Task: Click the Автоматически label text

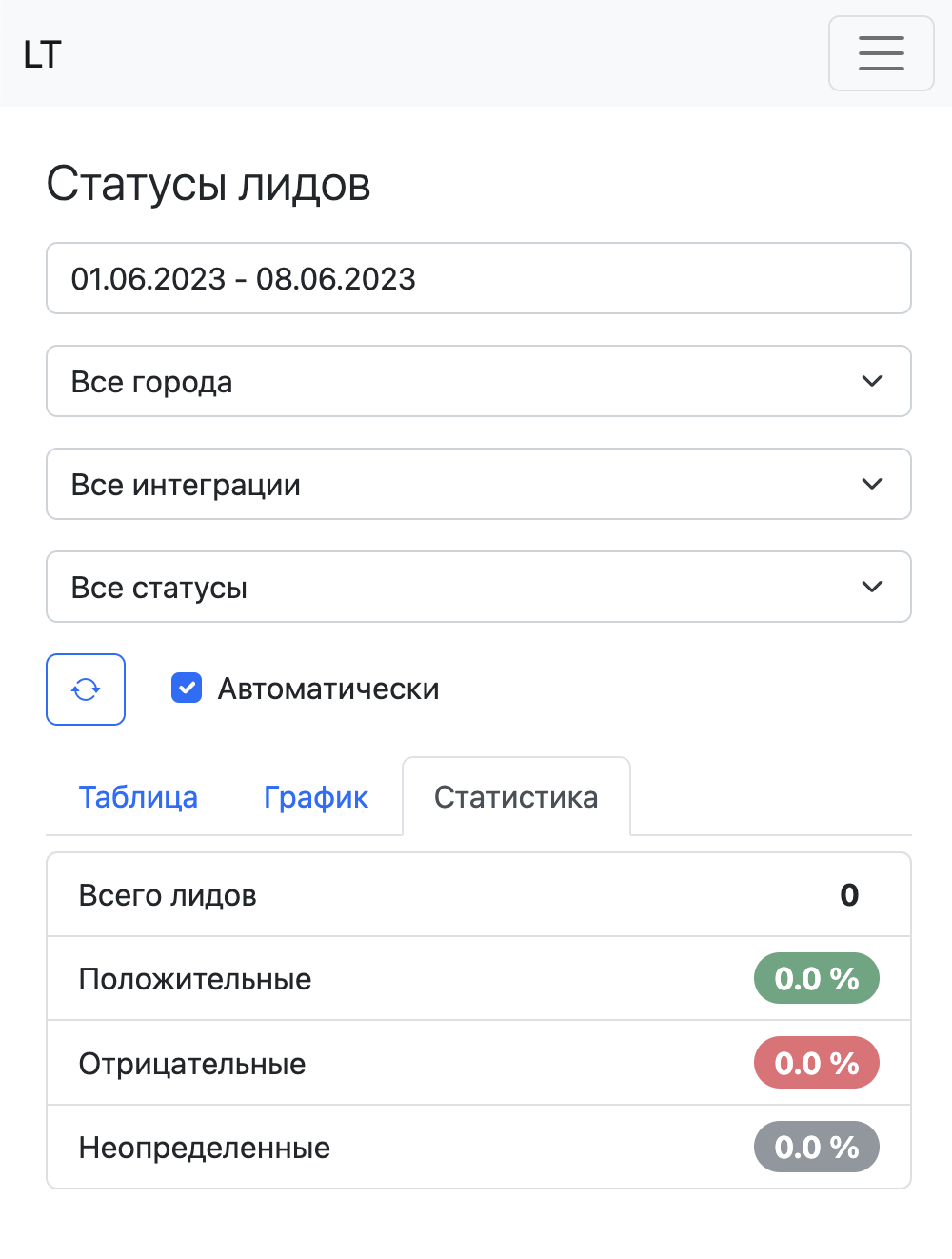Action: (x=328, y=689)
